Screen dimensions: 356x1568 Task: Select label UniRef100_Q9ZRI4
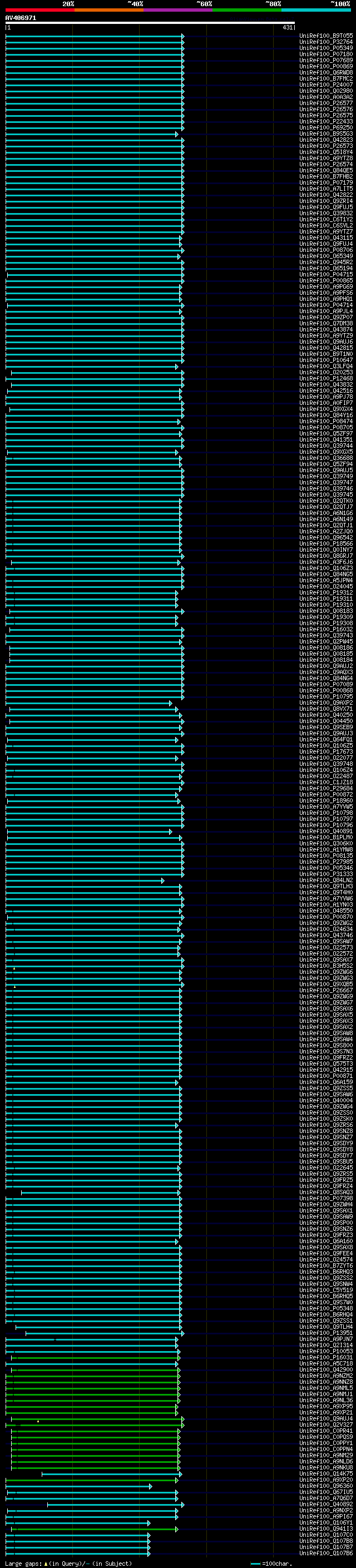pos(326,201)
